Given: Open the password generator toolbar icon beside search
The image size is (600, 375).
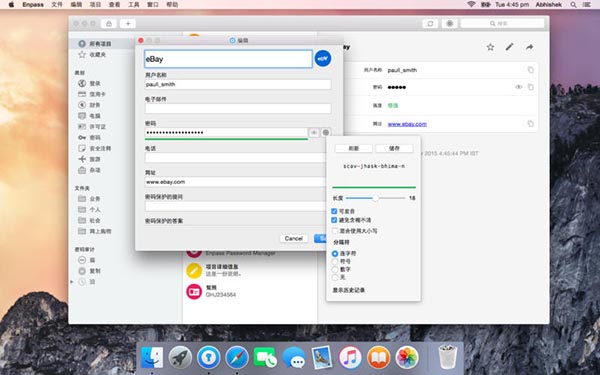Looking at the screenshot, I should coord(450,24).
